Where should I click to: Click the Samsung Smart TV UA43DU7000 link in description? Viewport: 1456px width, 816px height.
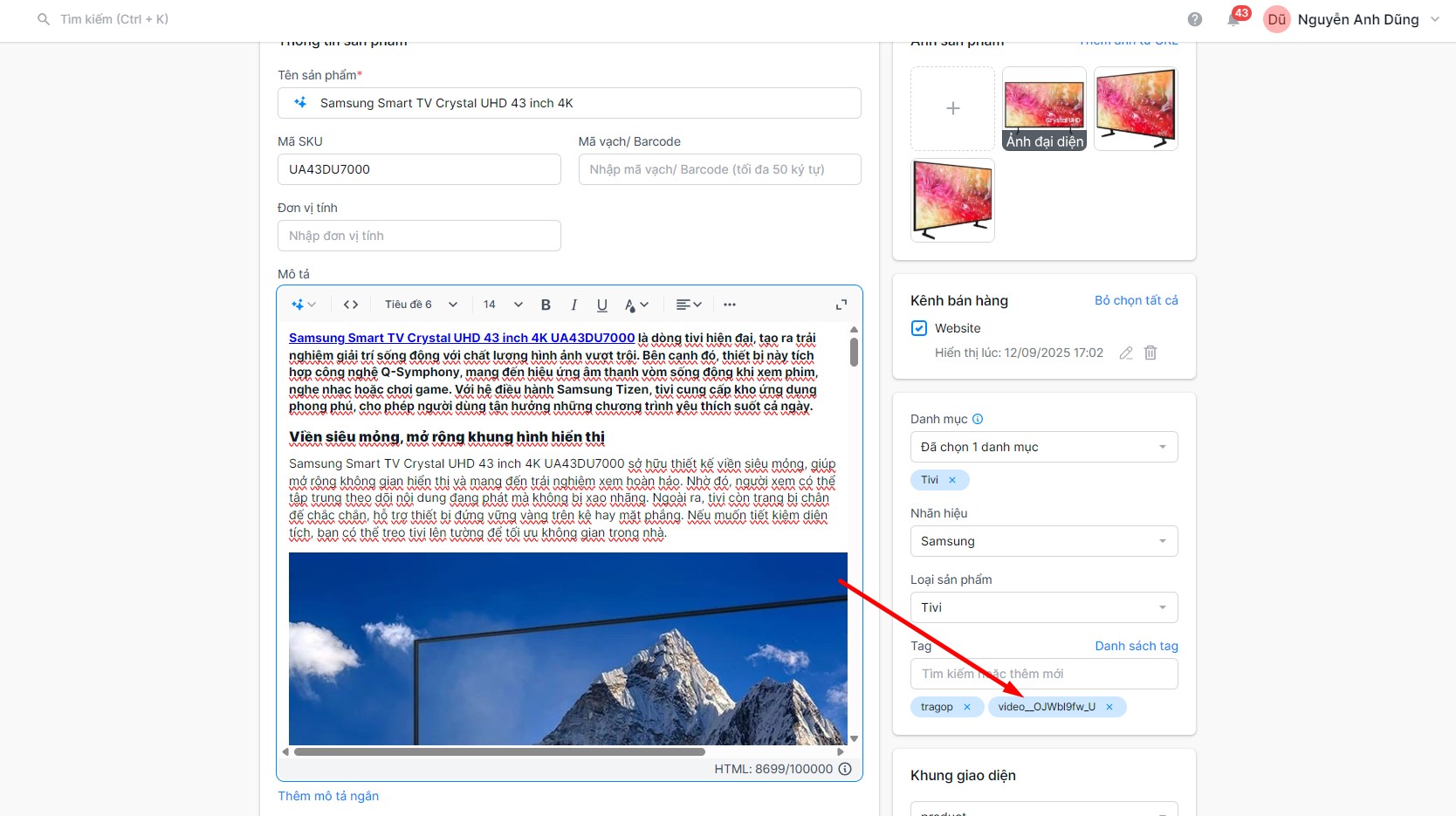(x=462, y=338)
